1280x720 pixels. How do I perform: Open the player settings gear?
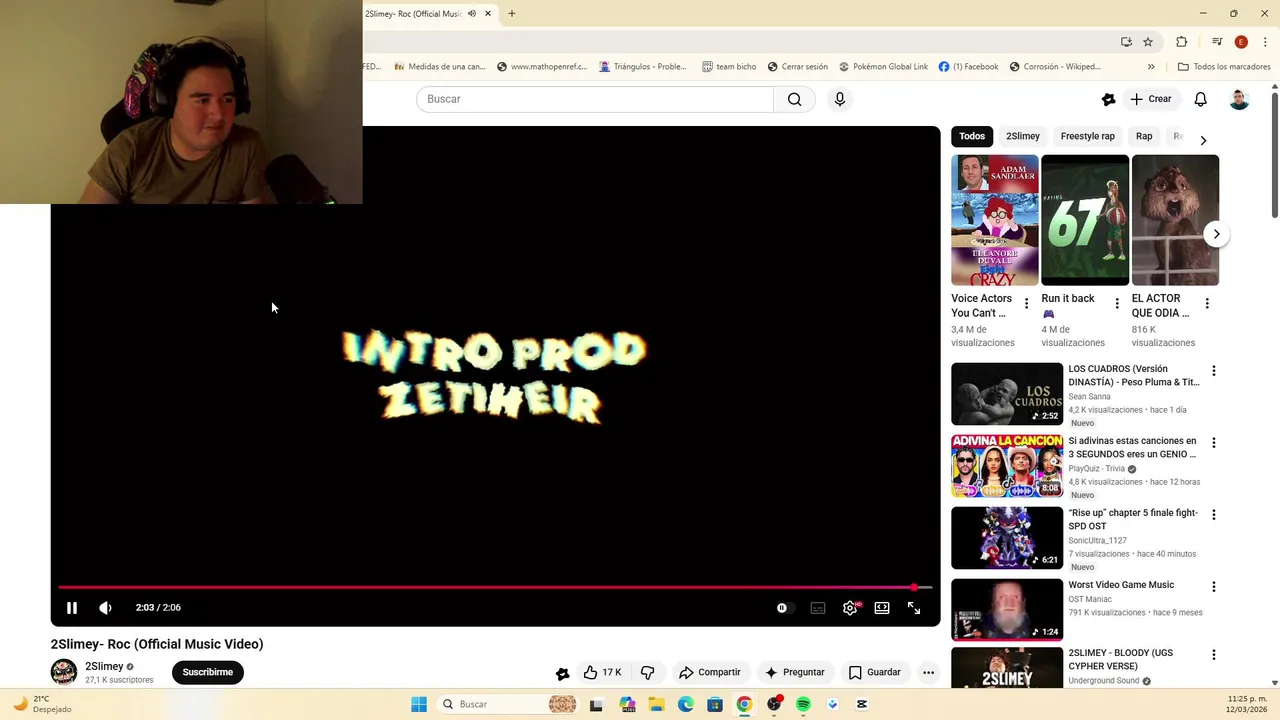850,608
